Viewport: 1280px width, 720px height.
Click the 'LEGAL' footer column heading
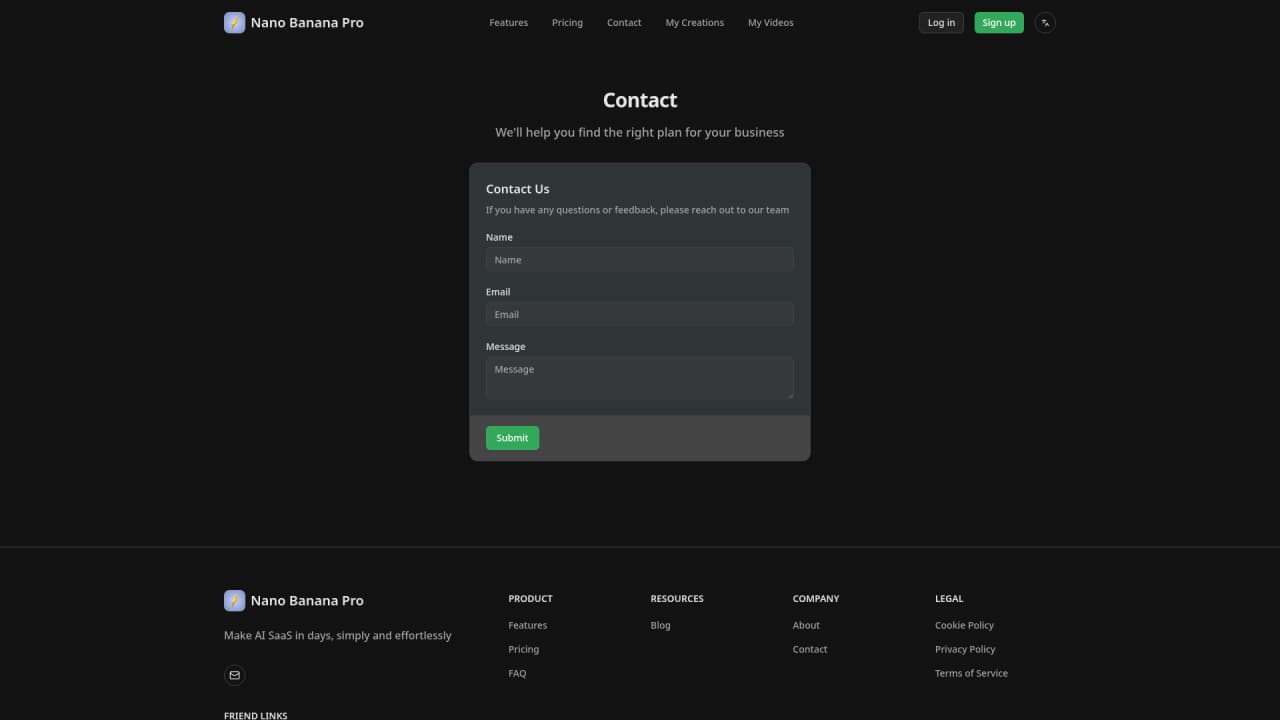949,599
